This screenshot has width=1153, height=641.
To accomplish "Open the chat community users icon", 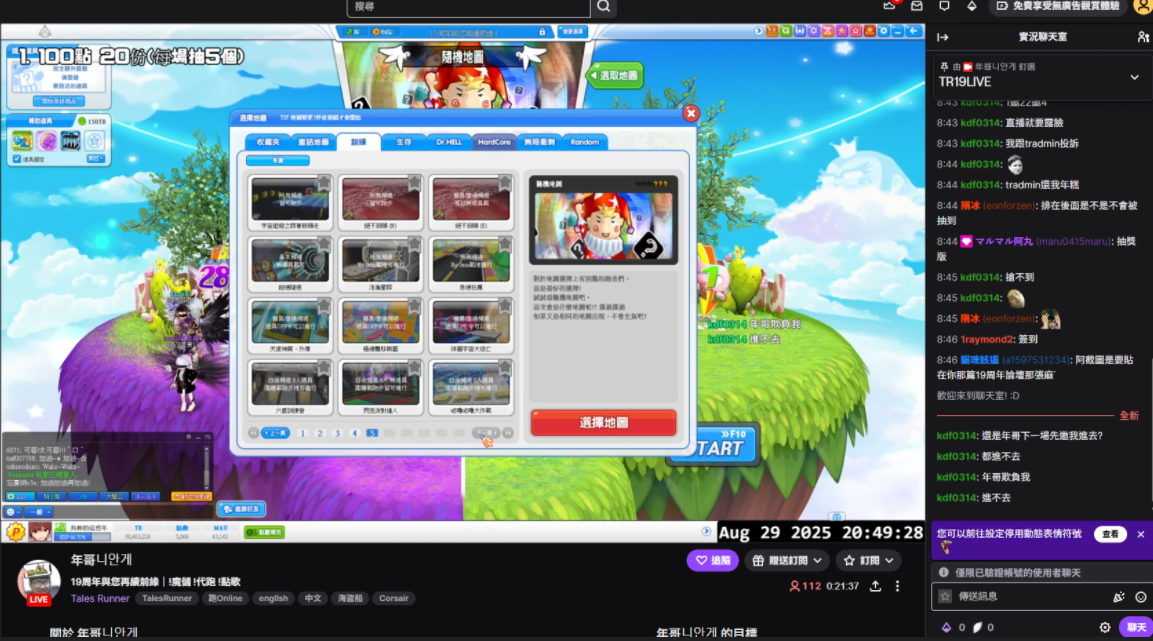I will click(1142, 37).
